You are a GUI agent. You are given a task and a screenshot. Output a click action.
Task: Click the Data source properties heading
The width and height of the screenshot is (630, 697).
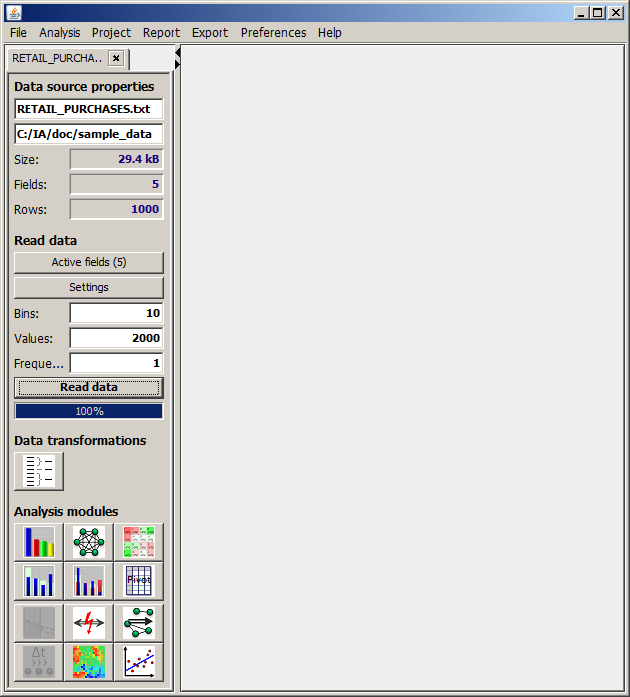click(84, 86)
